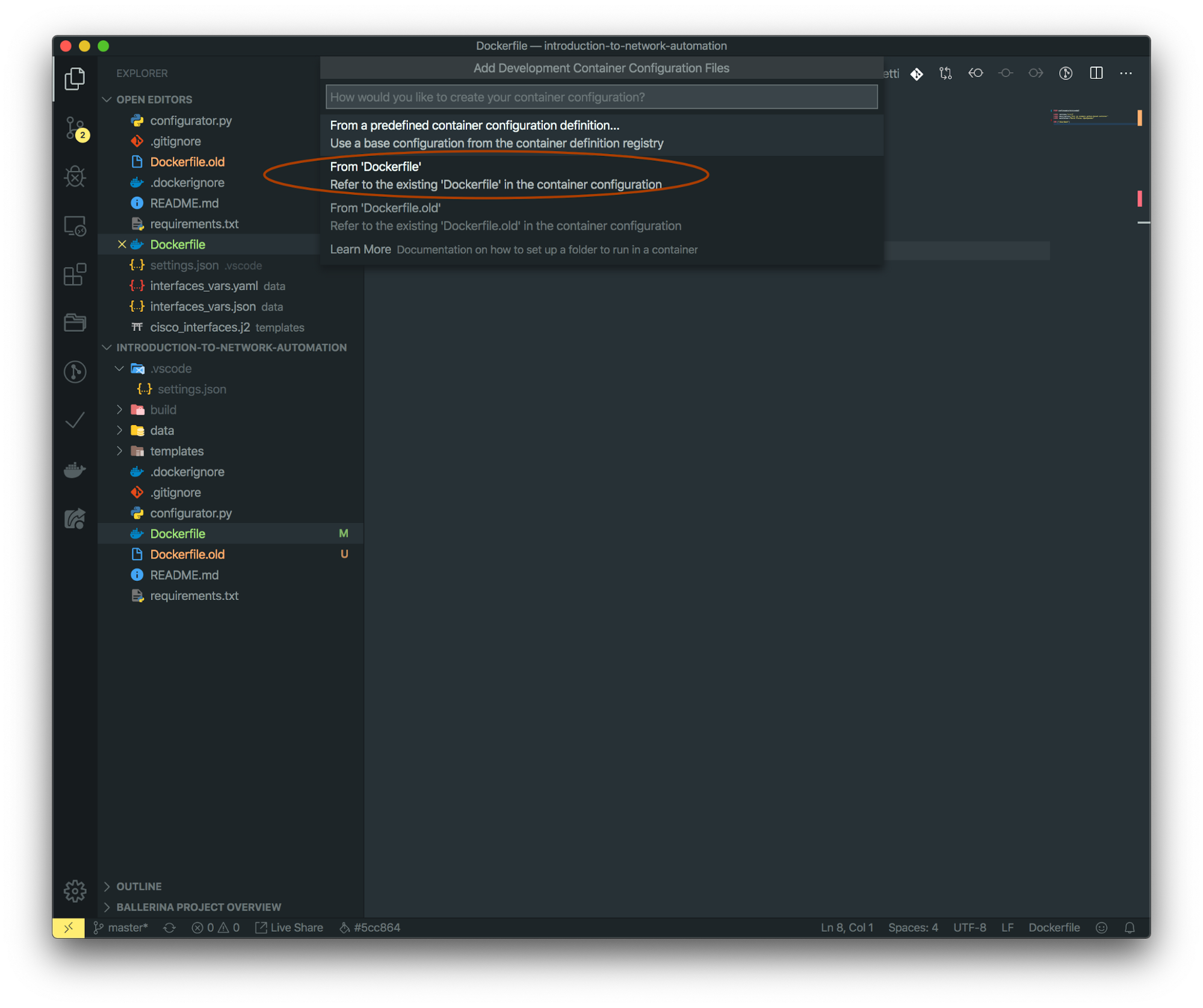Select the From 'Dockerfile' option
The height and width of the screenshot is (1008, 1203).
(602, 176)
